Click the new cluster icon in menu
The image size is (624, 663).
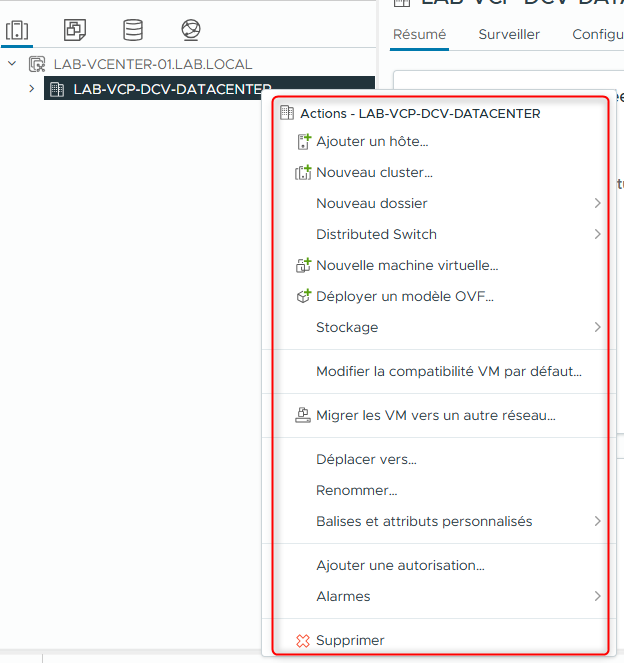(x=303, y=173)
